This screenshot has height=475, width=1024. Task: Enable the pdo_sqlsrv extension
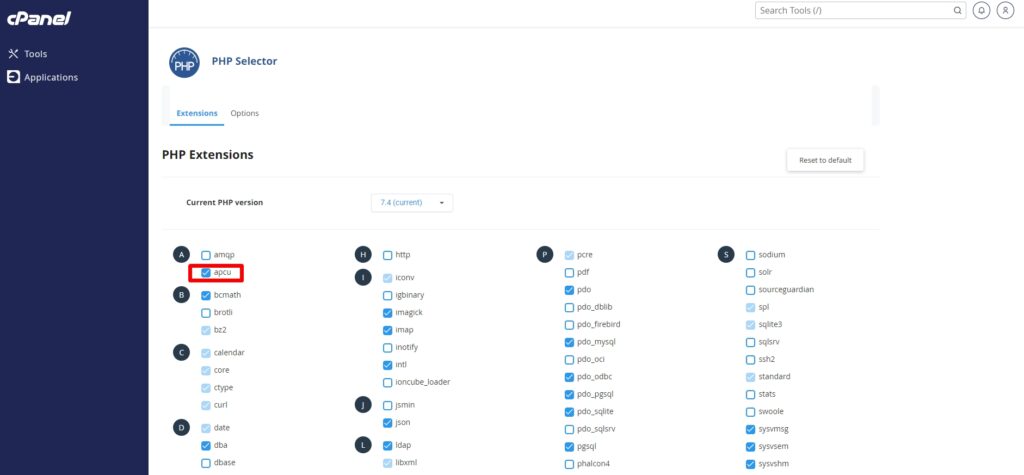(569, 429)
